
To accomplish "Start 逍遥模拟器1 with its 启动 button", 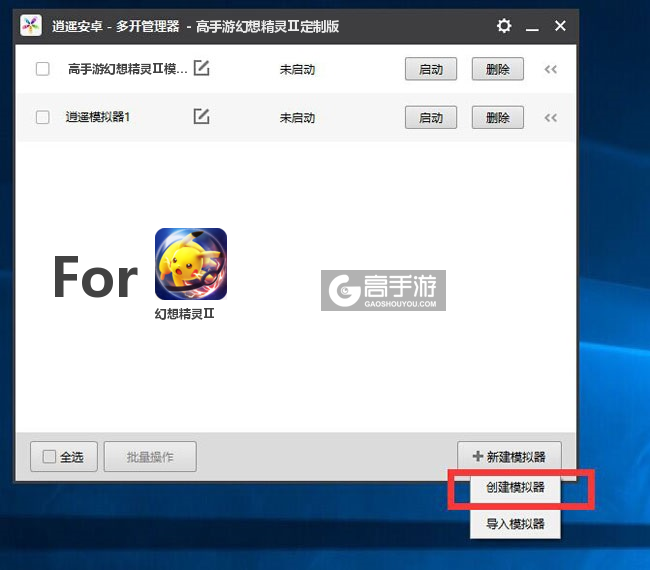I will pyautogui.click(x=431, y=118).
